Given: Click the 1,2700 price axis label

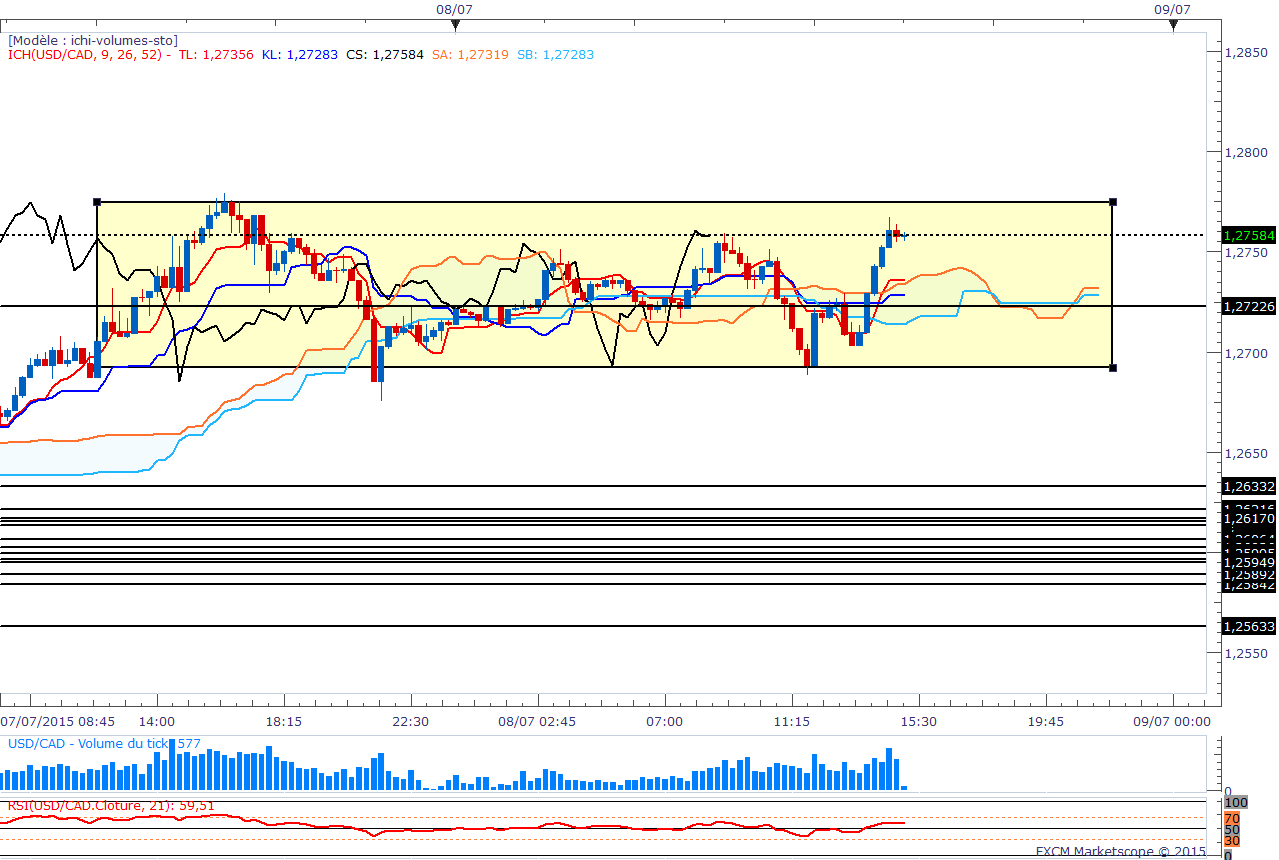Looking at the screenshot, I should pyautogui.click(x=1246, y=353).
